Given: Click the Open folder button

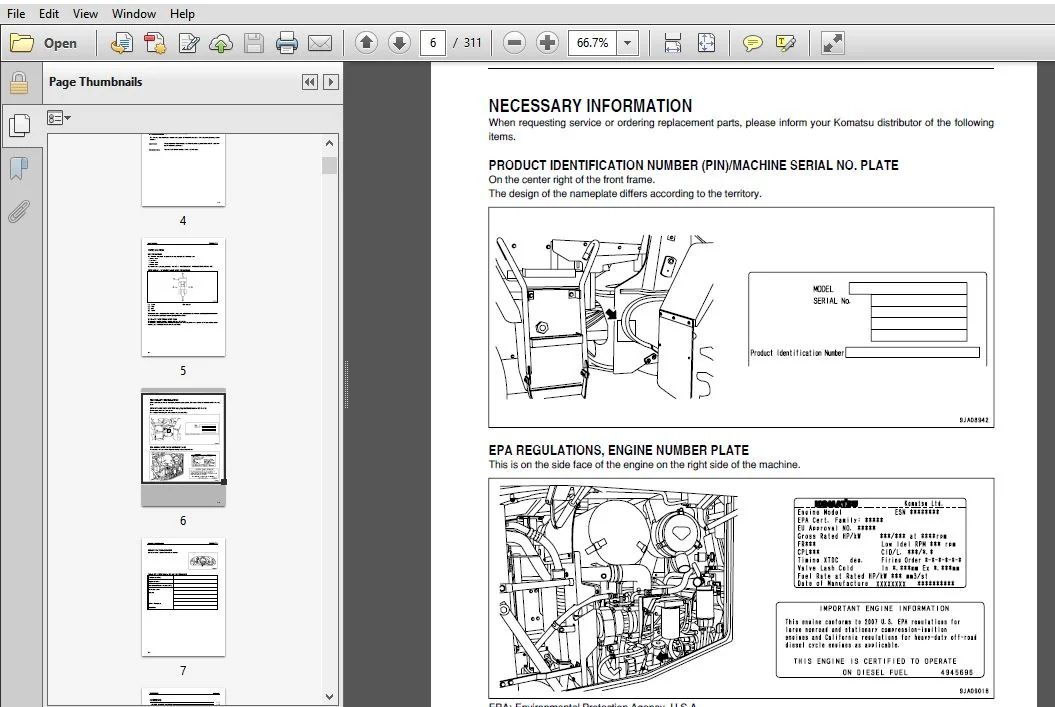Looking at the screenshot, I should coord(44,43).
